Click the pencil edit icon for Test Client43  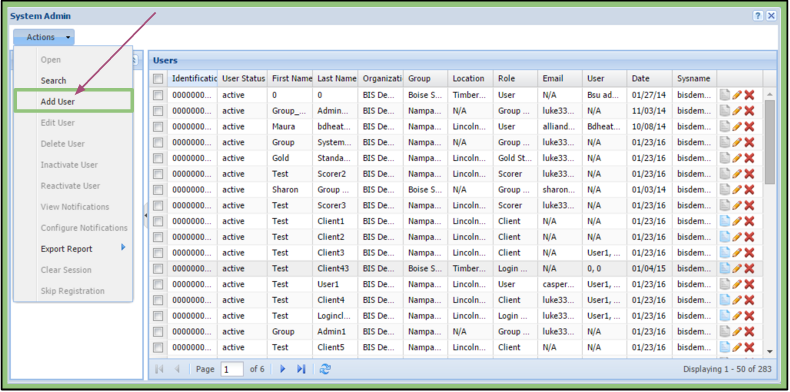pyautogui.click(x=737, y=269)
